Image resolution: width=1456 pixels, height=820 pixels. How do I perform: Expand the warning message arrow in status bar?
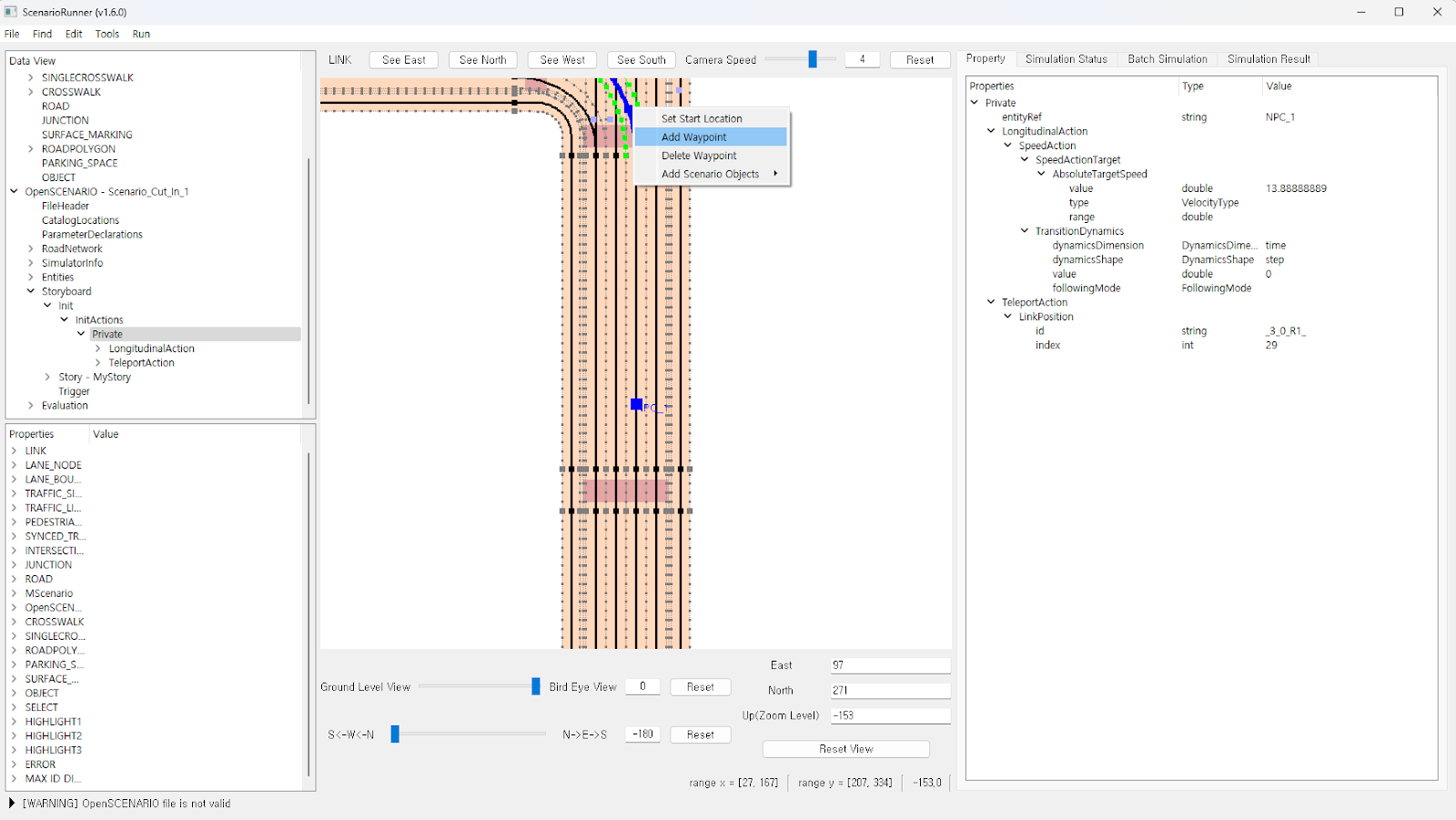point(12,804)
